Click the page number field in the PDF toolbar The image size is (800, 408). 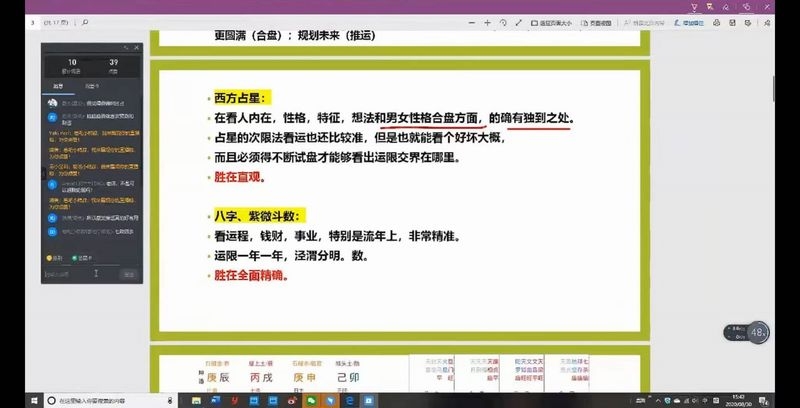click(x=33, y=23)
